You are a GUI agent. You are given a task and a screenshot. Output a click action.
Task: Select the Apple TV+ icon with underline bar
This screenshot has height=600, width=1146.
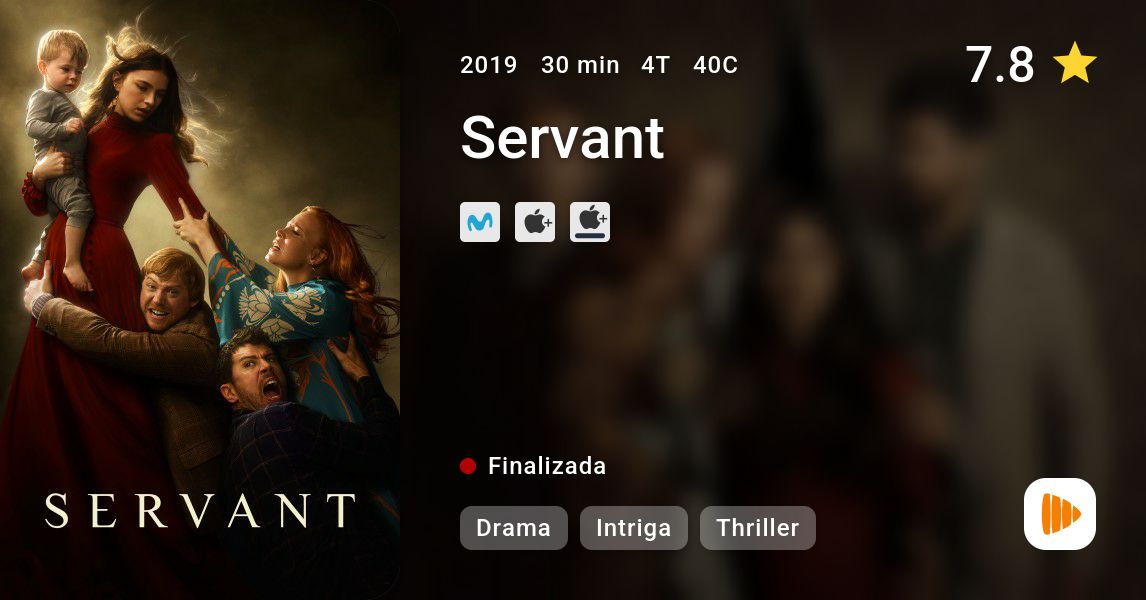pyautogui.click(x=590, y=222)
